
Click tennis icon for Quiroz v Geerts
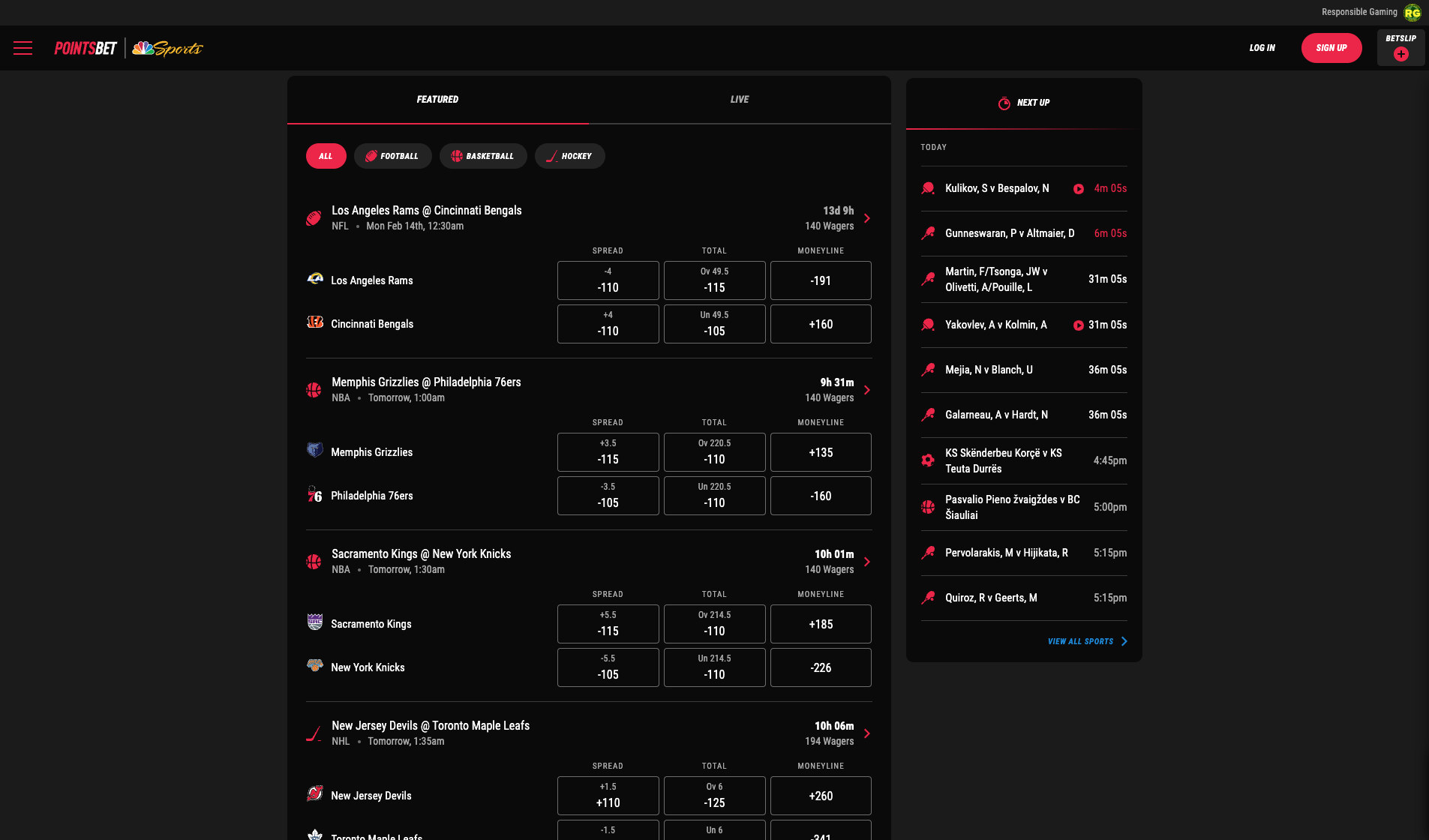(x=928, y=598)
